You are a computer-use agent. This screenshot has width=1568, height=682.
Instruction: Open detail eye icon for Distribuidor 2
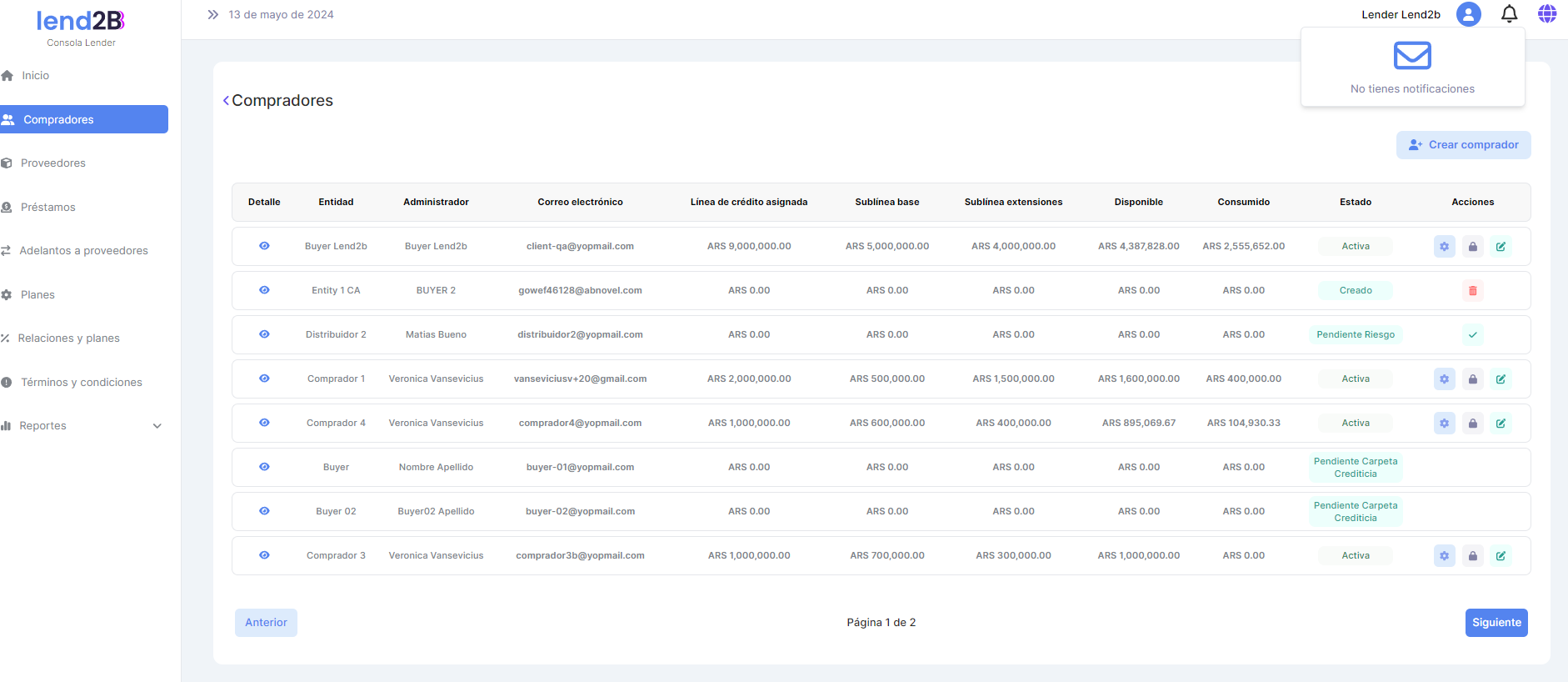point(264,334)
